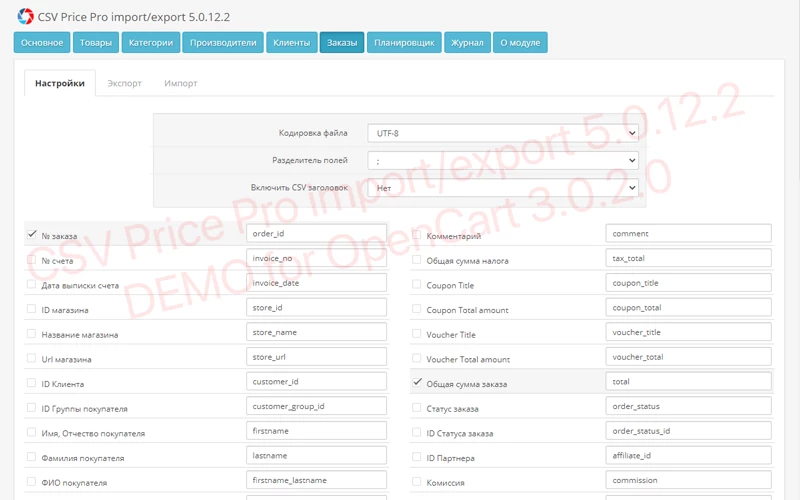Click the affiliate_id input field
Viewport: 800px width, 500px height.
tap(689, 456)
